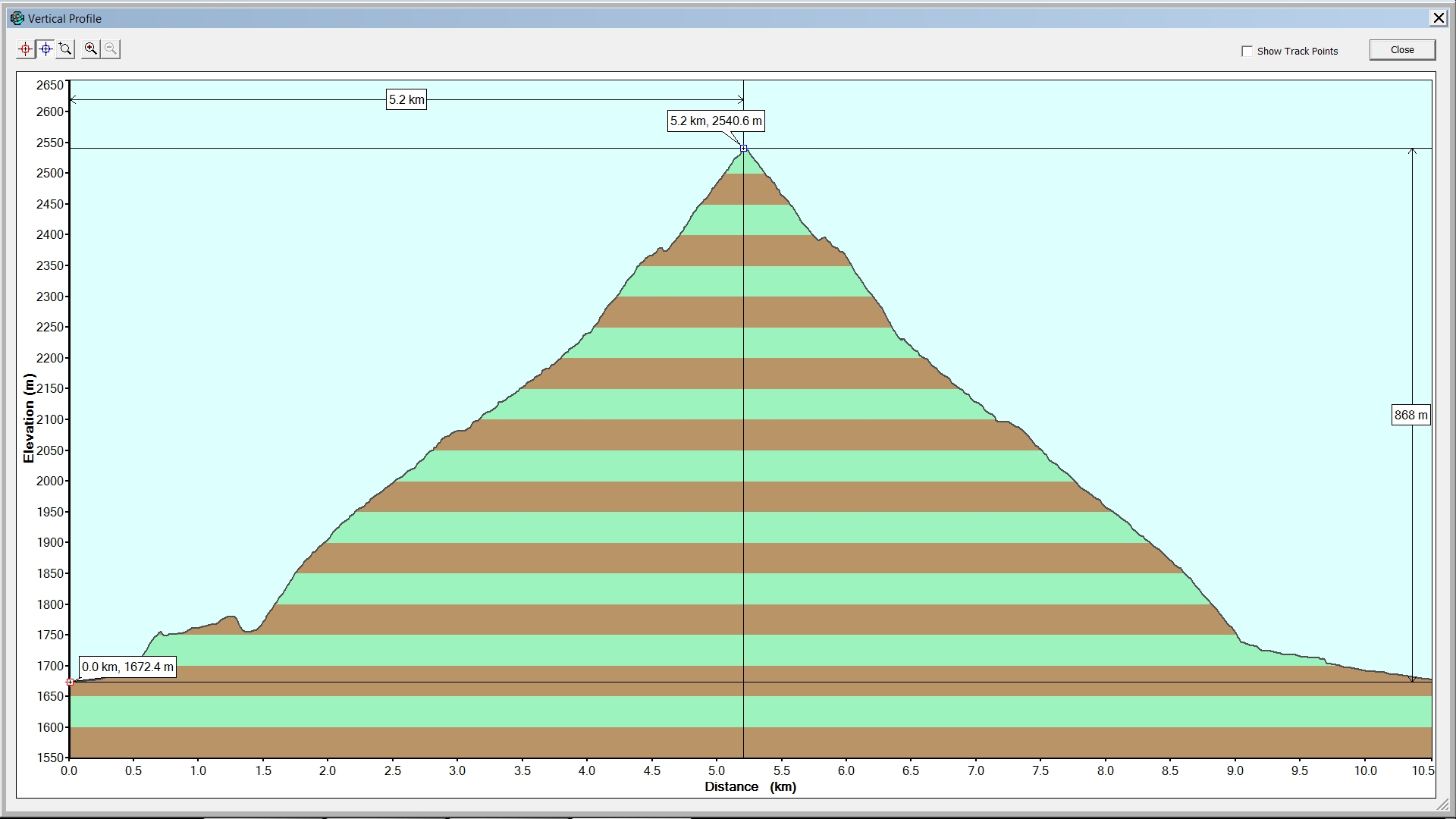Click the 868 m height difference label
This screenshot has height=819, width=1456.
tap(1410, 415)
